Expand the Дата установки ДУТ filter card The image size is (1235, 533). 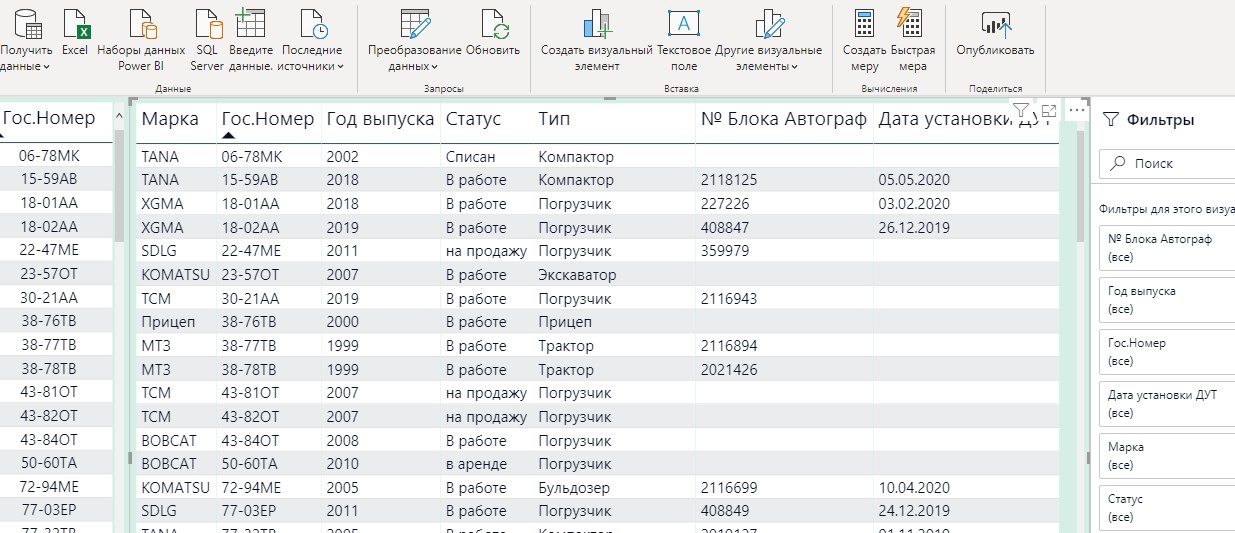[x=1167, y=404]
